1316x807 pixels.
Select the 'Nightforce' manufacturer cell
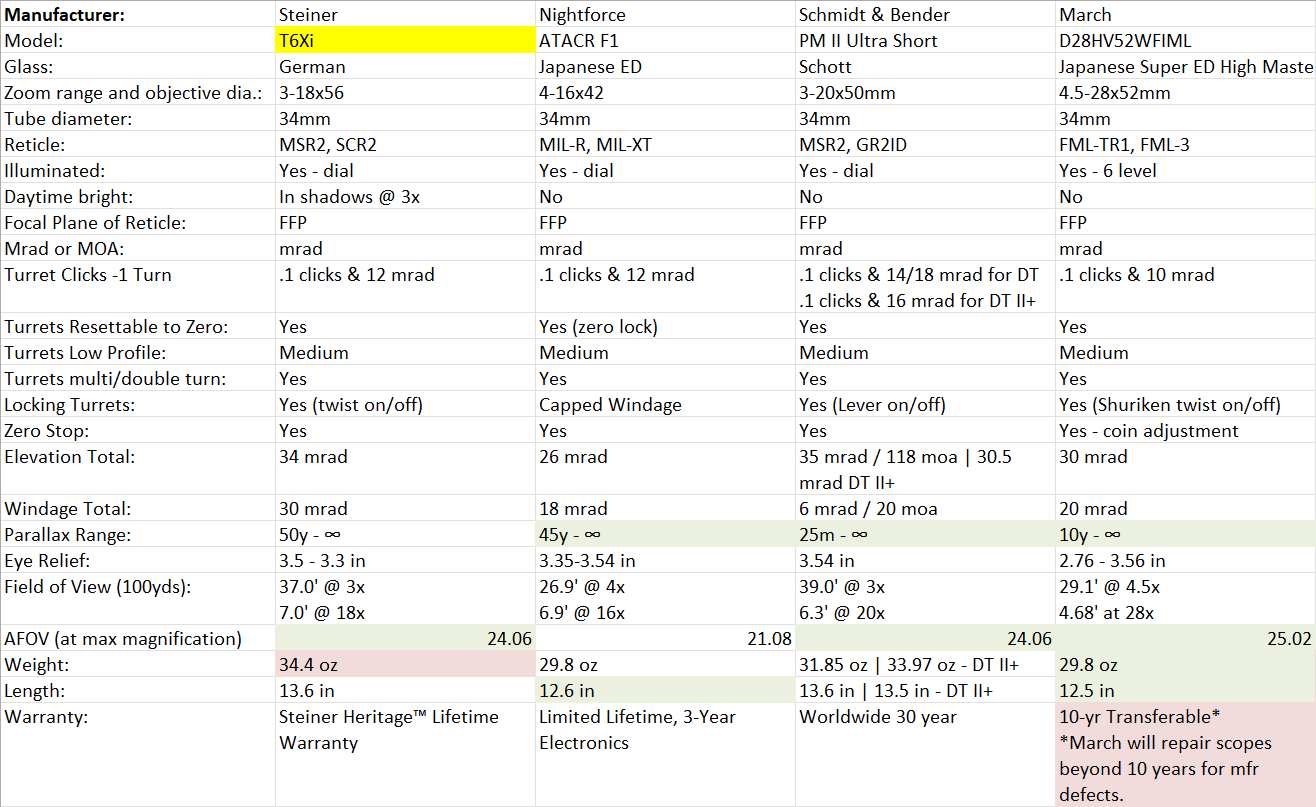666,15
